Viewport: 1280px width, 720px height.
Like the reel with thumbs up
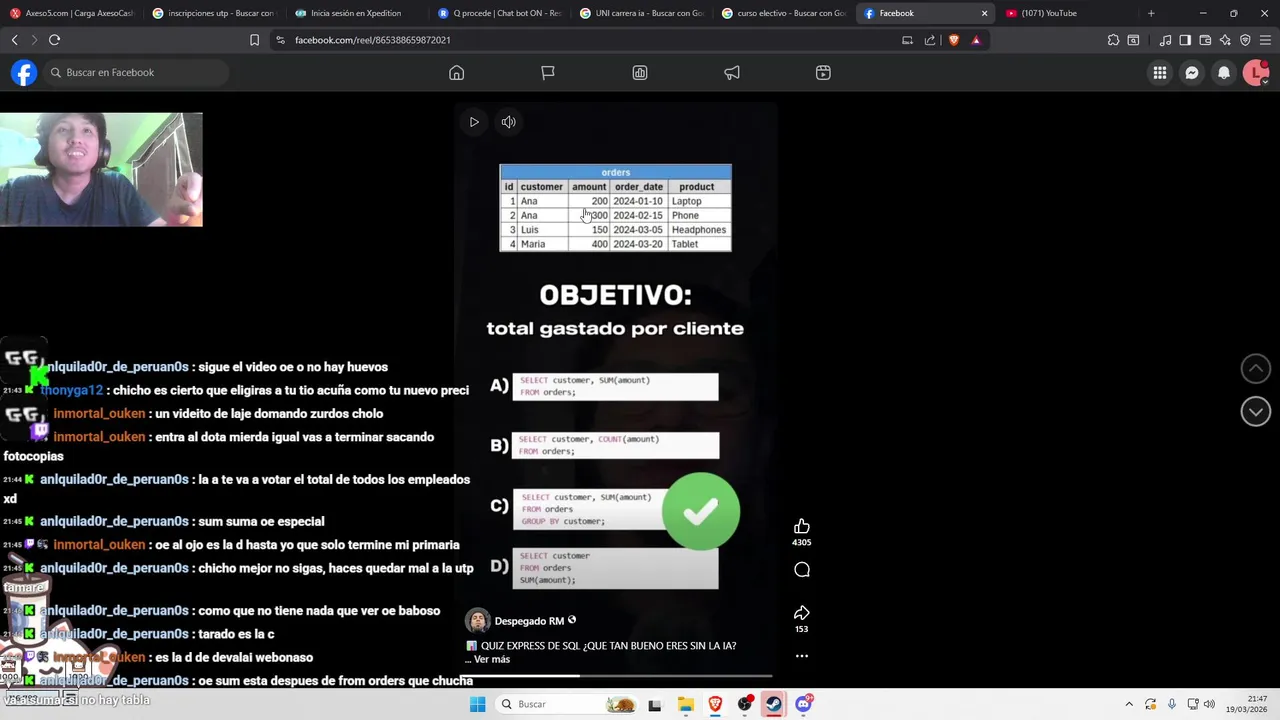coord(801,526)
